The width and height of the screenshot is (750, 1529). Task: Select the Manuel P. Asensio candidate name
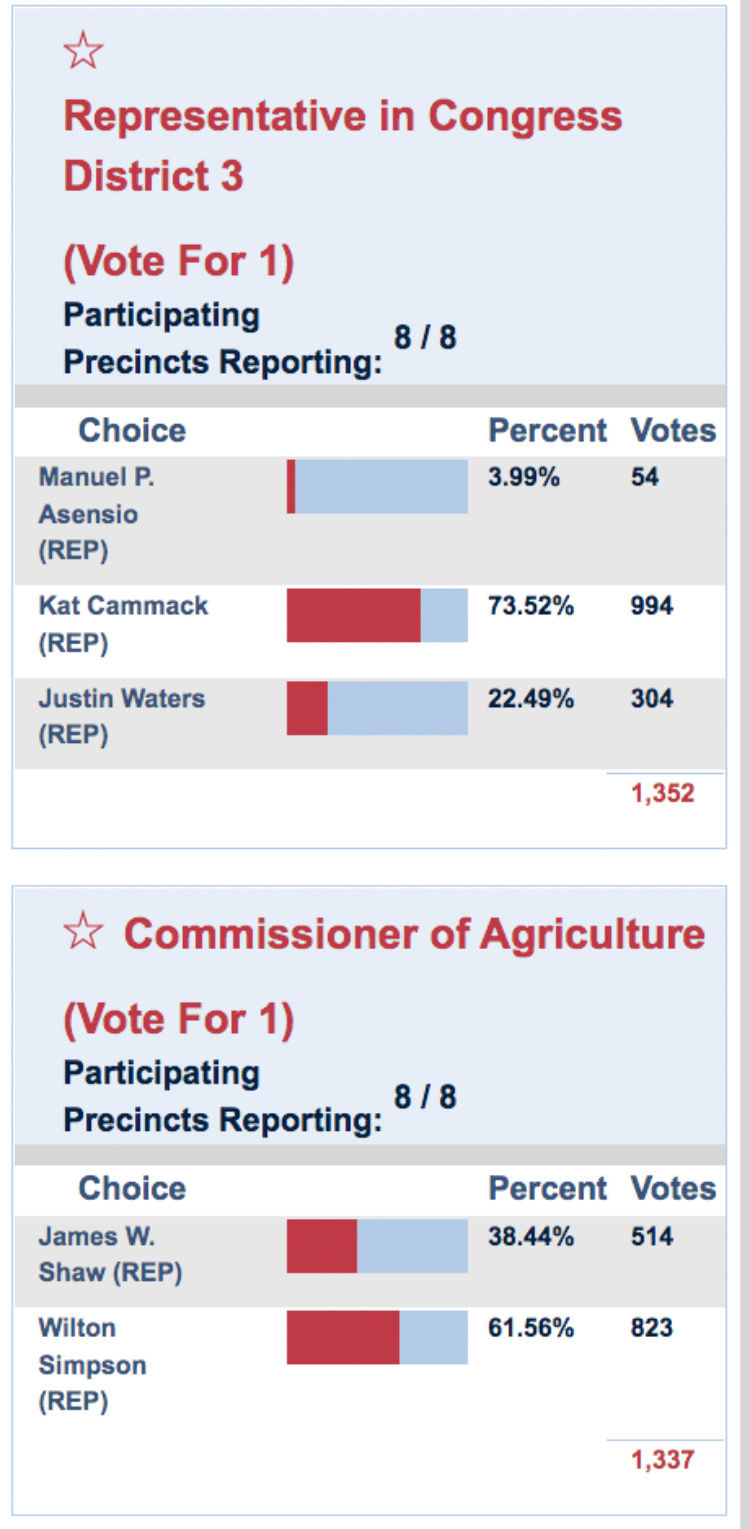click(96, 514)
